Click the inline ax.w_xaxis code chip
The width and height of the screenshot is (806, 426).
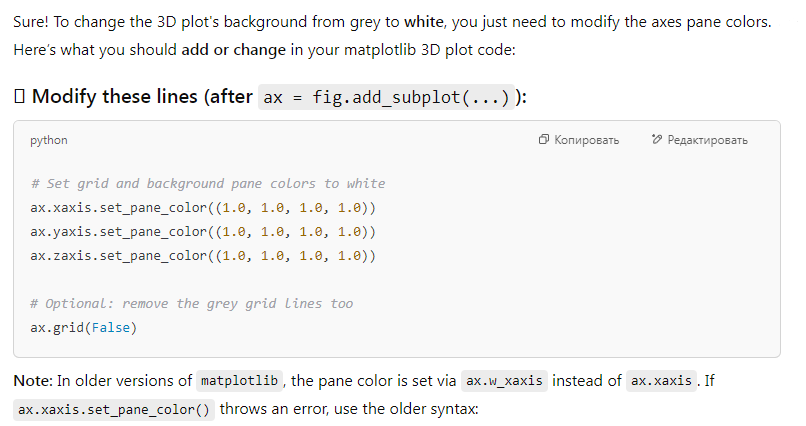504,381
